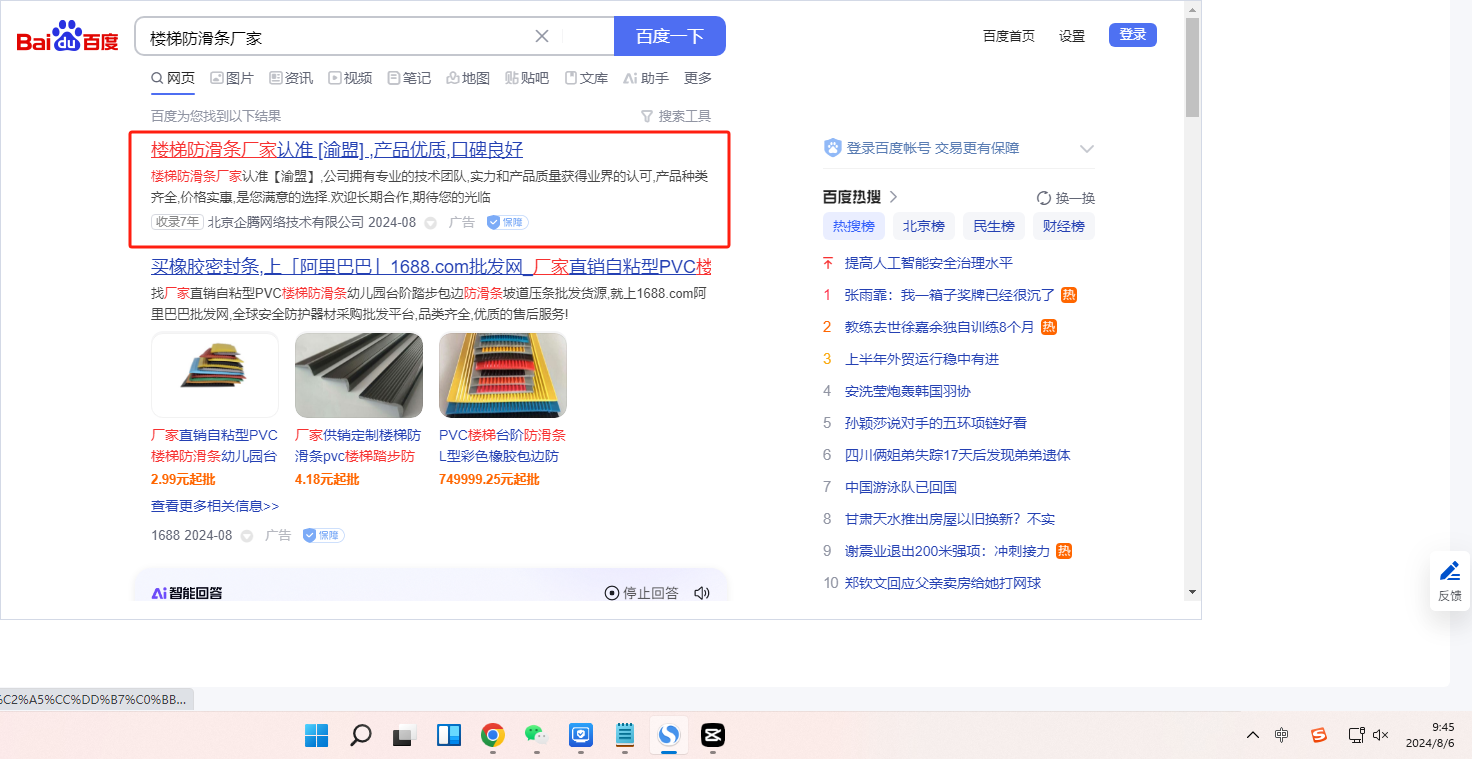Go to 百度首页
Viewport: 1472px width, 759px height.
tap(1009, 36)
